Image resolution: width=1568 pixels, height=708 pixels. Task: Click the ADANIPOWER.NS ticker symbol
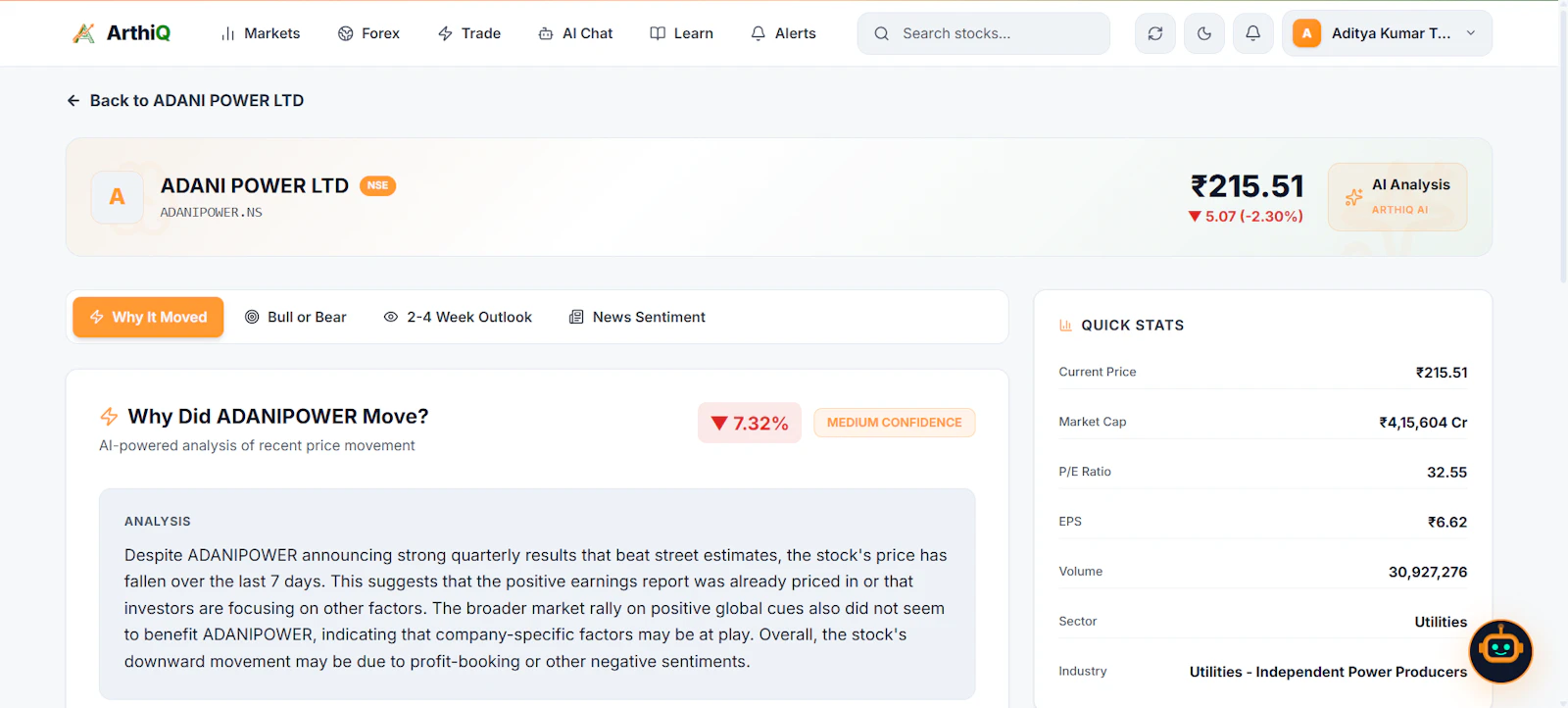tap(212, 212)
